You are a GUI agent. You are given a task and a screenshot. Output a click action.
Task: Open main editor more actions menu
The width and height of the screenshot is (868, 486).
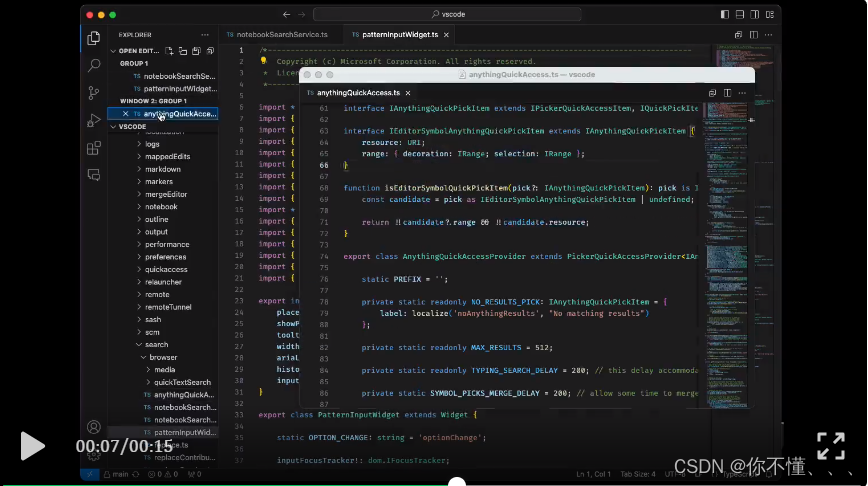[768, 34]
